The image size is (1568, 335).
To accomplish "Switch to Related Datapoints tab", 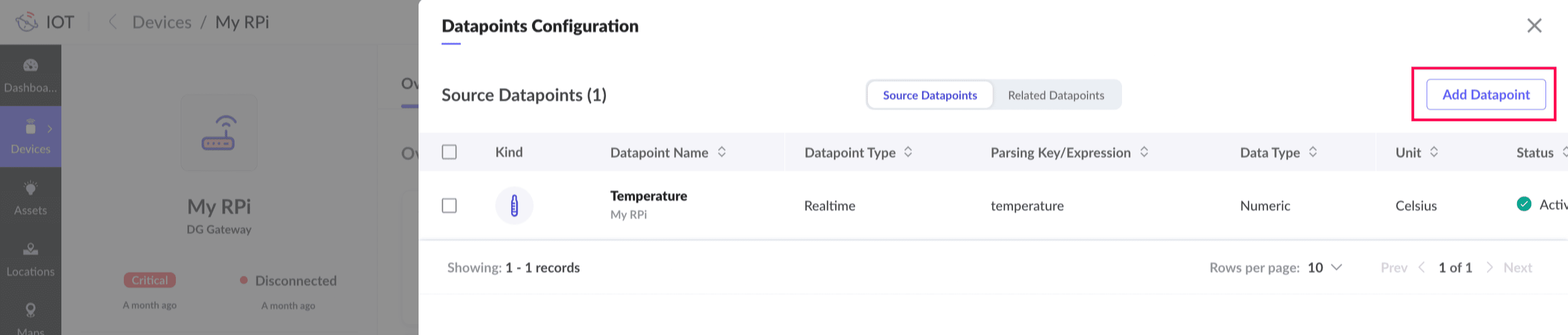I will [1056, 95].
